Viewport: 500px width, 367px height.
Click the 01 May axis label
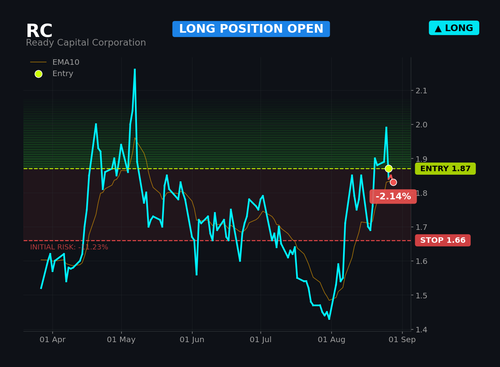click(121, 340)
